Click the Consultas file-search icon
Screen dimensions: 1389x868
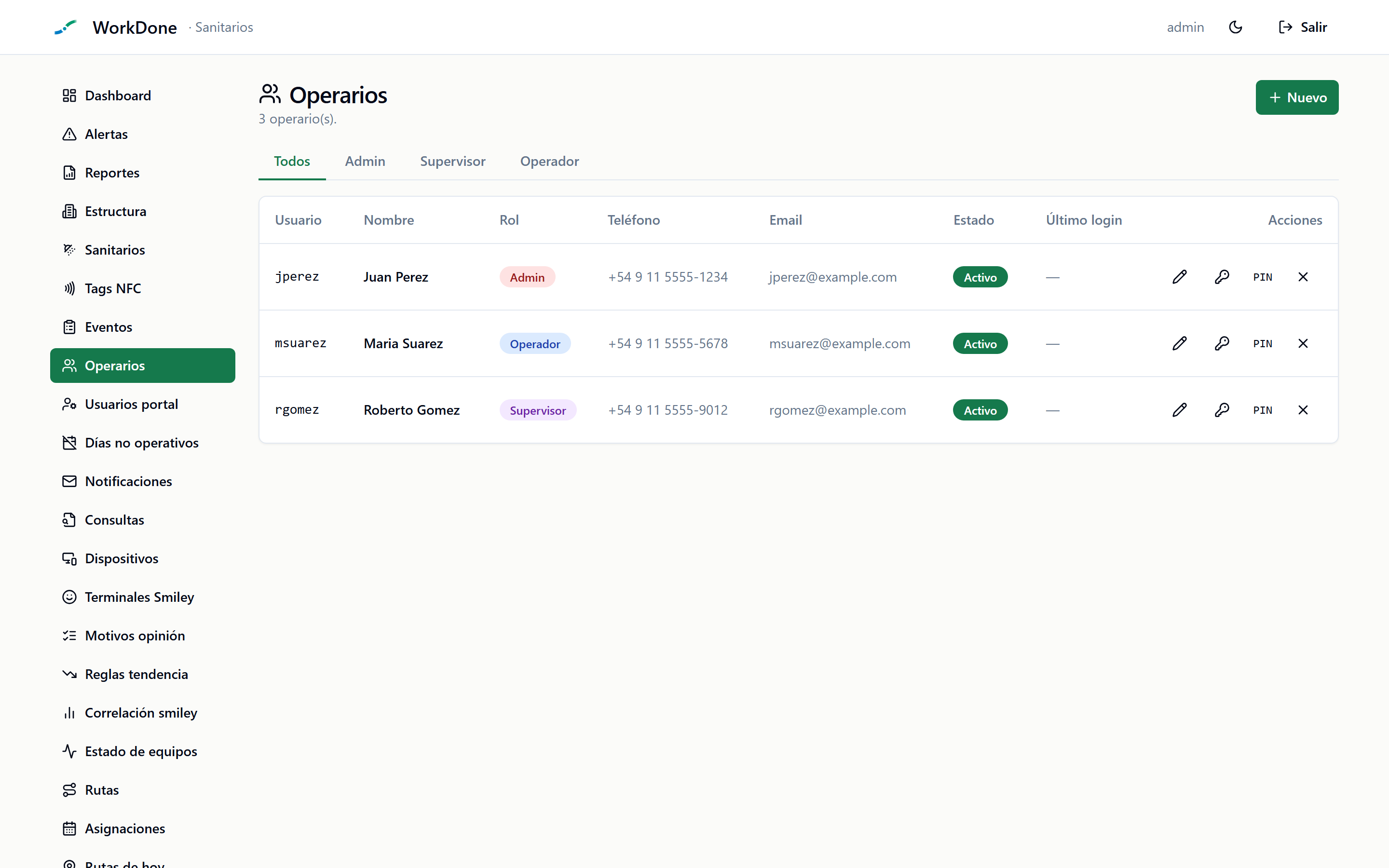coord(69,519)
